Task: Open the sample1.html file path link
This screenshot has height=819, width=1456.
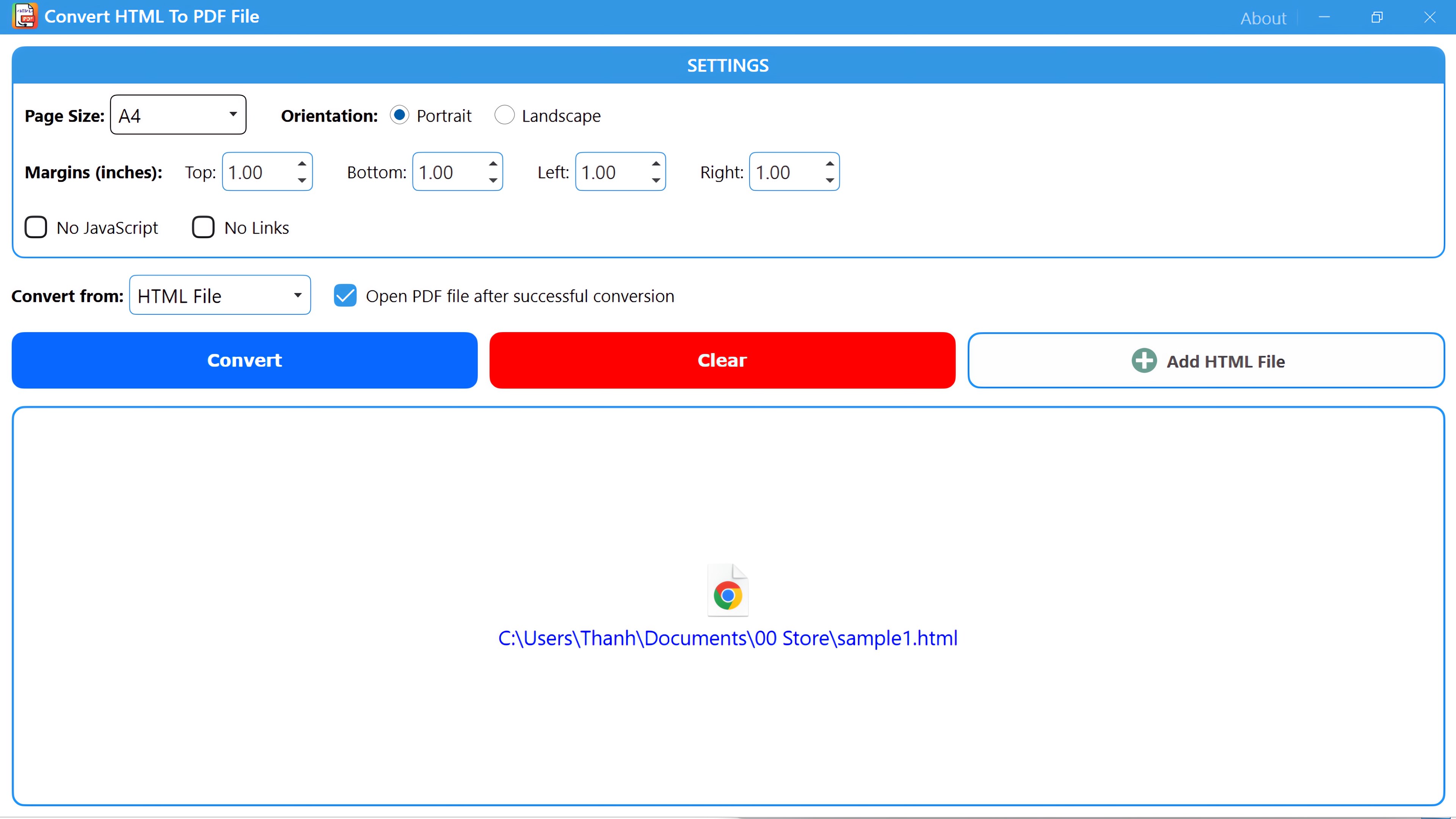Action: tap(728, 638)
